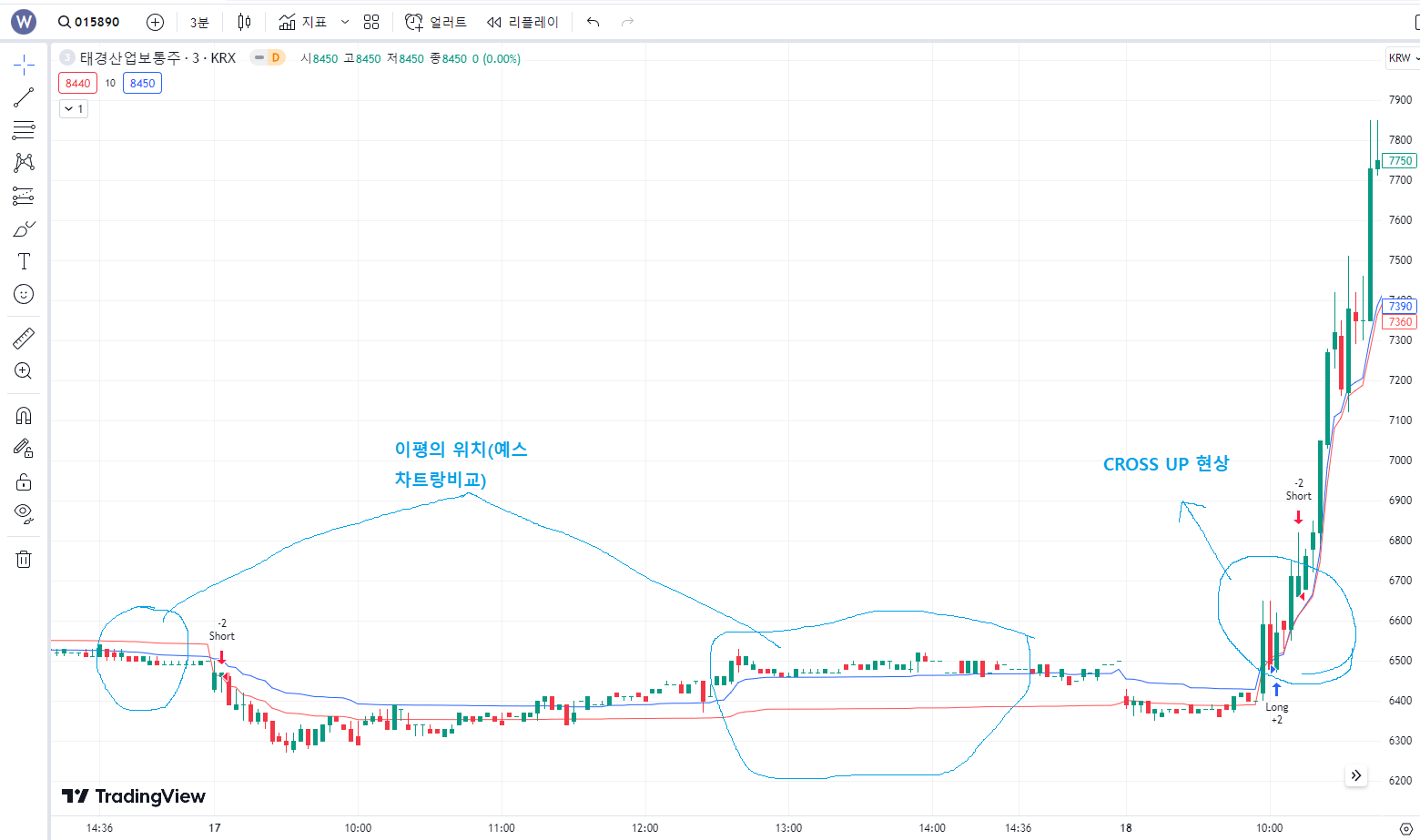
Task: Select the trend line drawing tool
Action: pyautogui.click(x=24, y=97)
